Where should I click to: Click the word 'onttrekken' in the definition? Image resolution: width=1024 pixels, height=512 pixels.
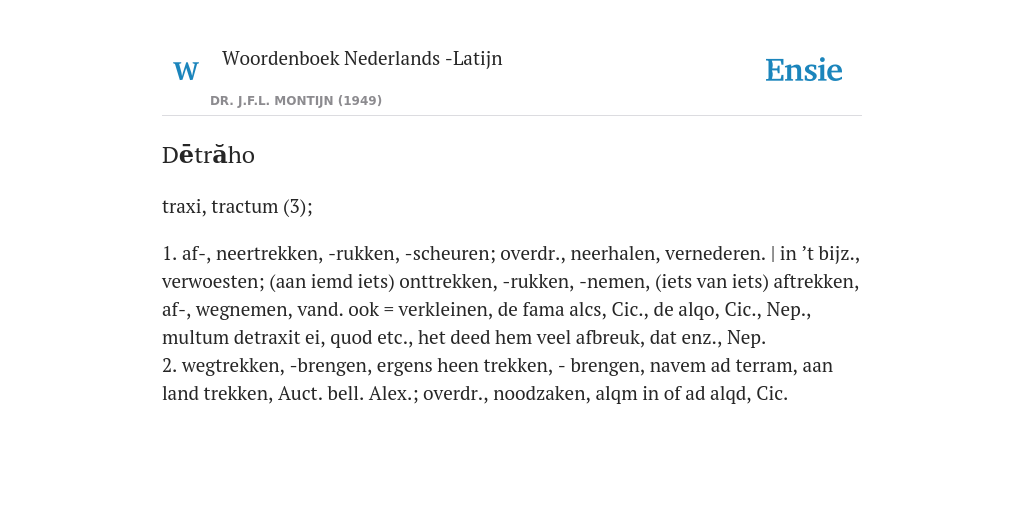(x=446, y=281)
